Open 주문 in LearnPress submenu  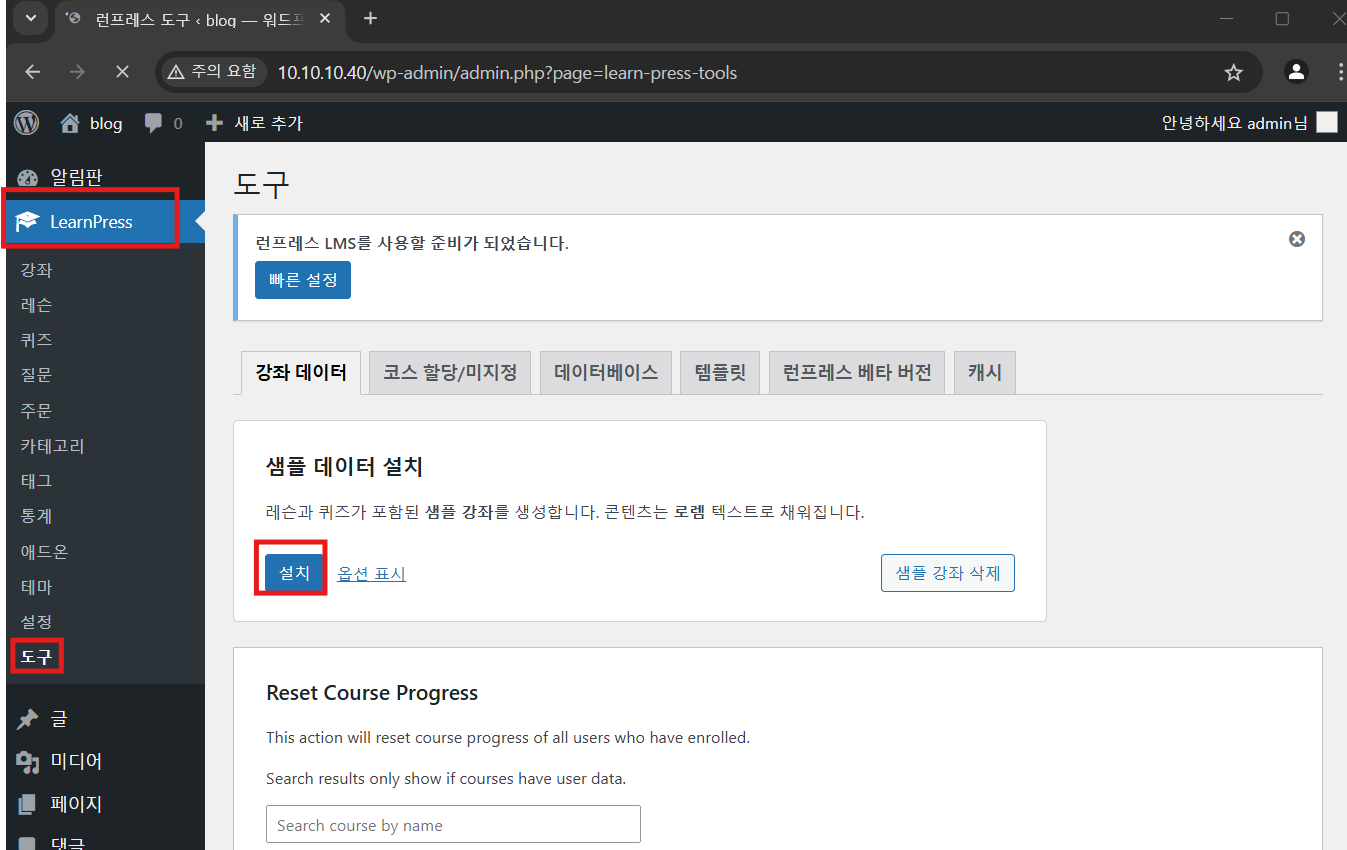(x=37, y=411)
